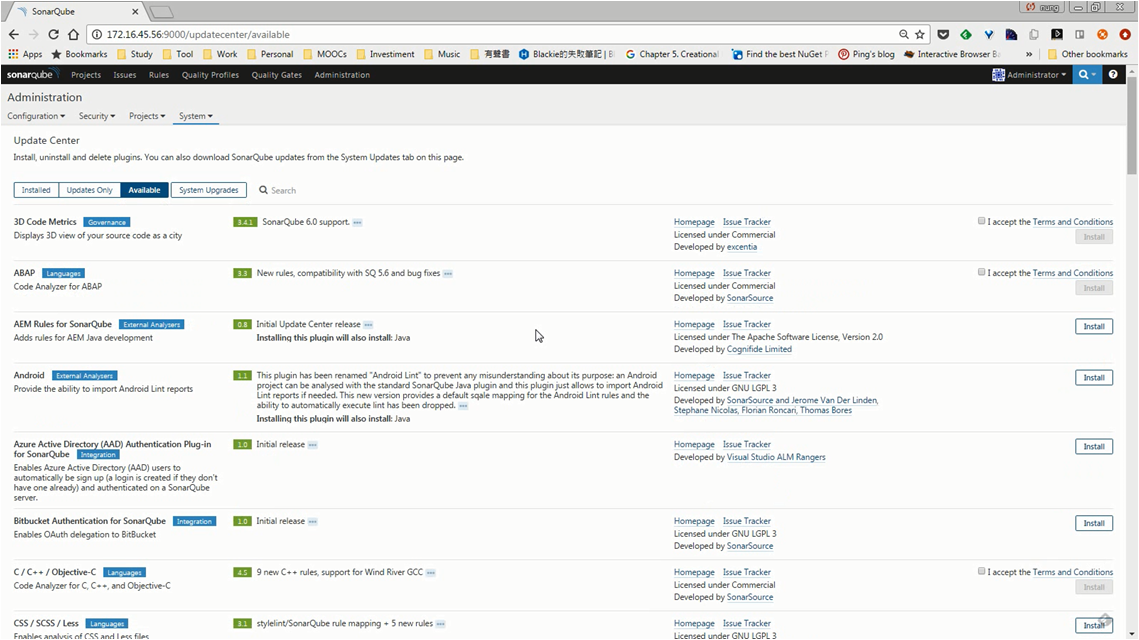Image resolution: width=1139 pixels, height=640 pixels.
Task: Select the SonarQube browser tab
Action: tap(78, 12)
